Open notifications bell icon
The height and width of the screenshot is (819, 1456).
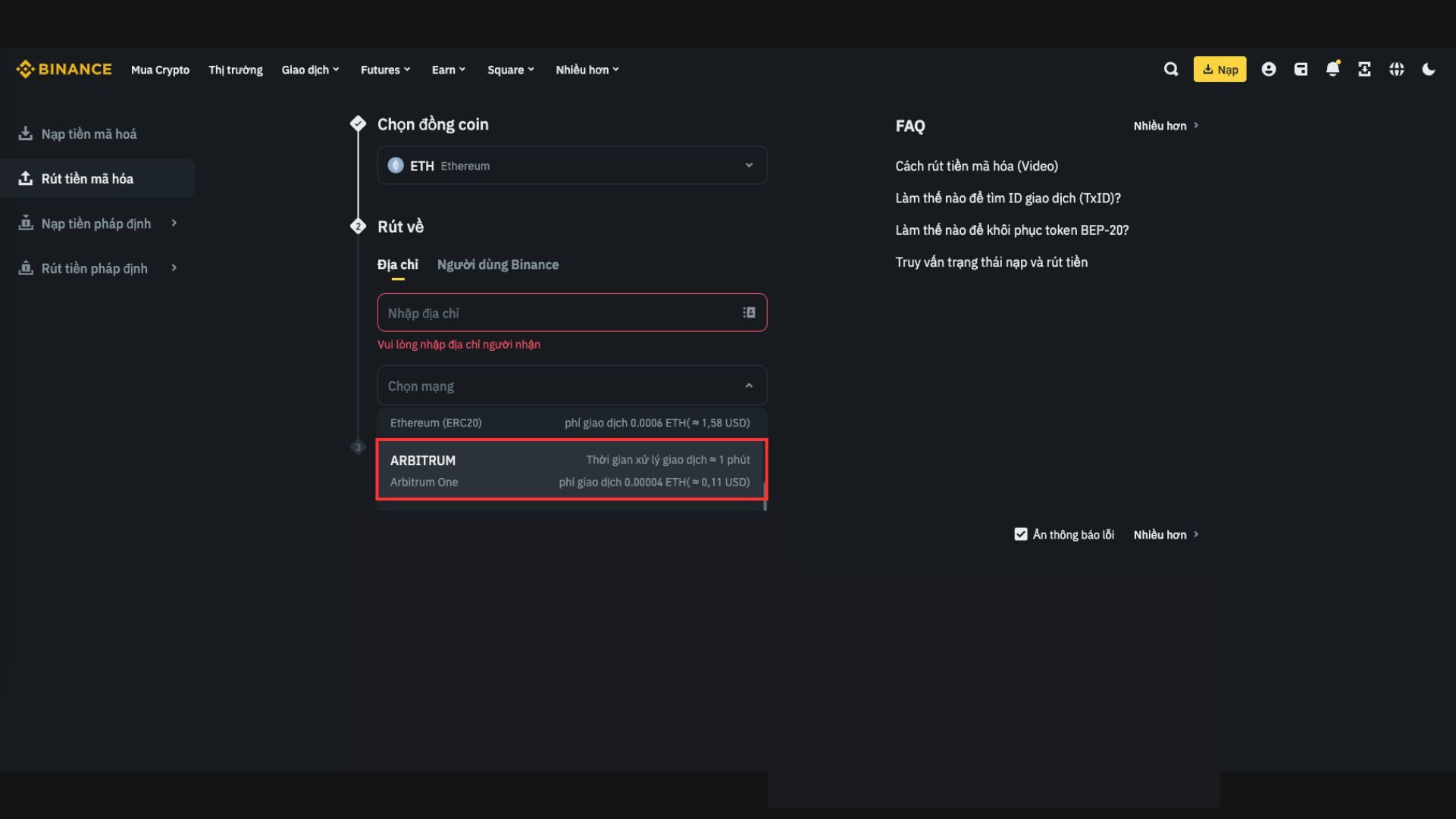pyautogui.click(x=1333, y=69)
